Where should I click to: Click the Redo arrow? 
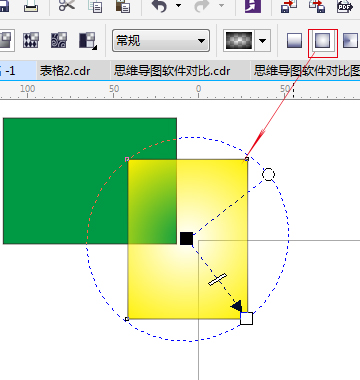[202, 6]
